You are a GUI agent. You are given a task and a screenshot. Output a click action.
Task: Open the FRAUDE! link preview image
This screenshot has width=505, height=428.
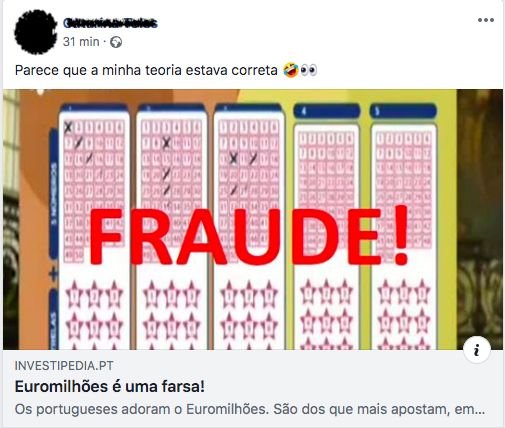tap(253, 219)
